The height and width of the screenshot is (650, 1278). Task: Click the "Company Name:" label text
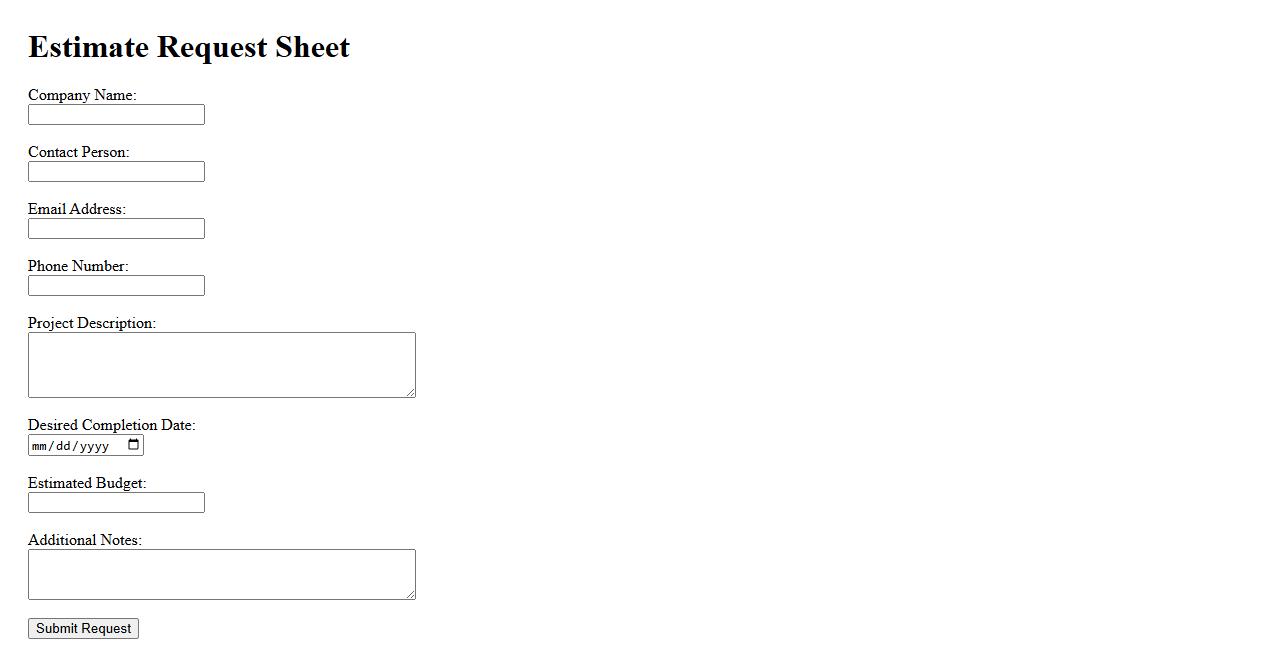pyautogui.click(x=82, y=95)
